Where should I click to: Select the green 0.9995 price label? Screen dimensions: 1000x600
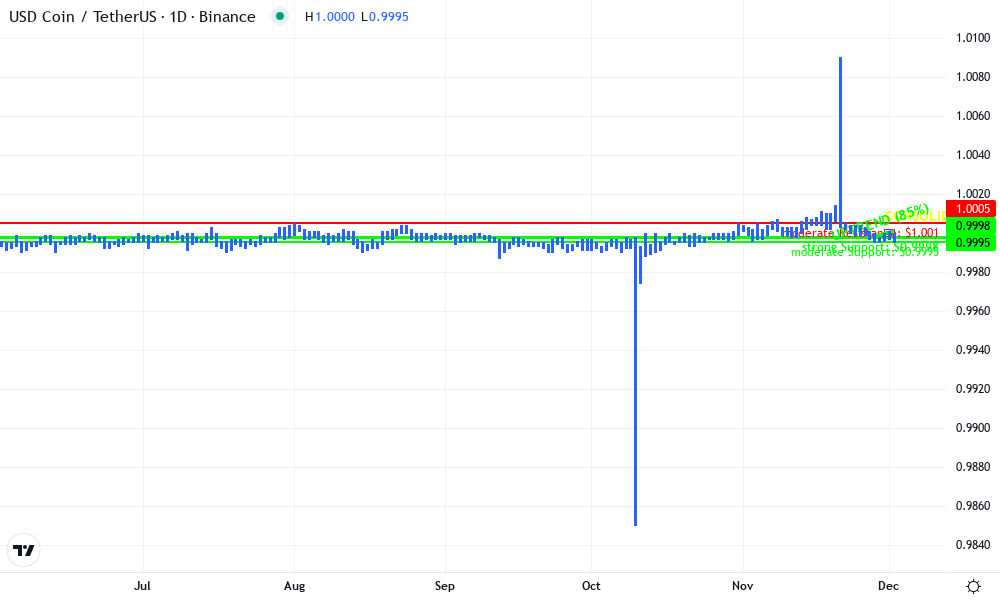coord(974,243)
